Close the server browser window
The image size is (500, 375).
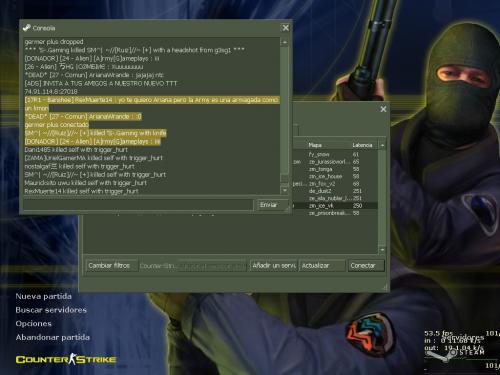pyautogui.click(x=383, y=109)
